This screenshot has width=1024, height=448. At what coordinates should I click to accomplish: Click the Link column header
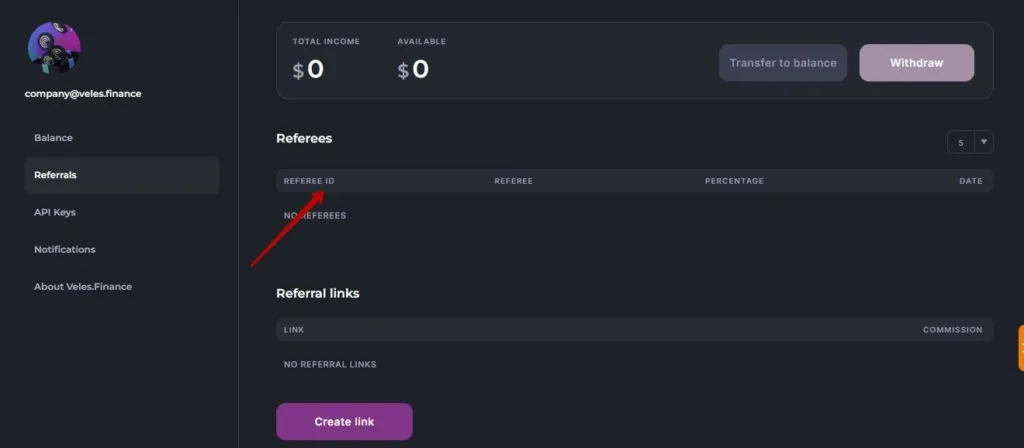tap(294, 330)
